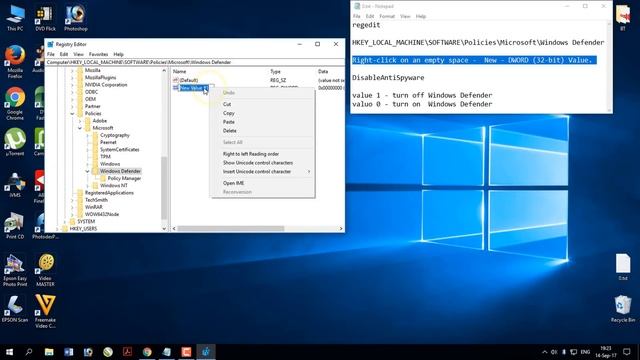Click DisableAntiSpyware text in Notepad
The width and height of the screenshot is (640, 360).
click(388, 78)
